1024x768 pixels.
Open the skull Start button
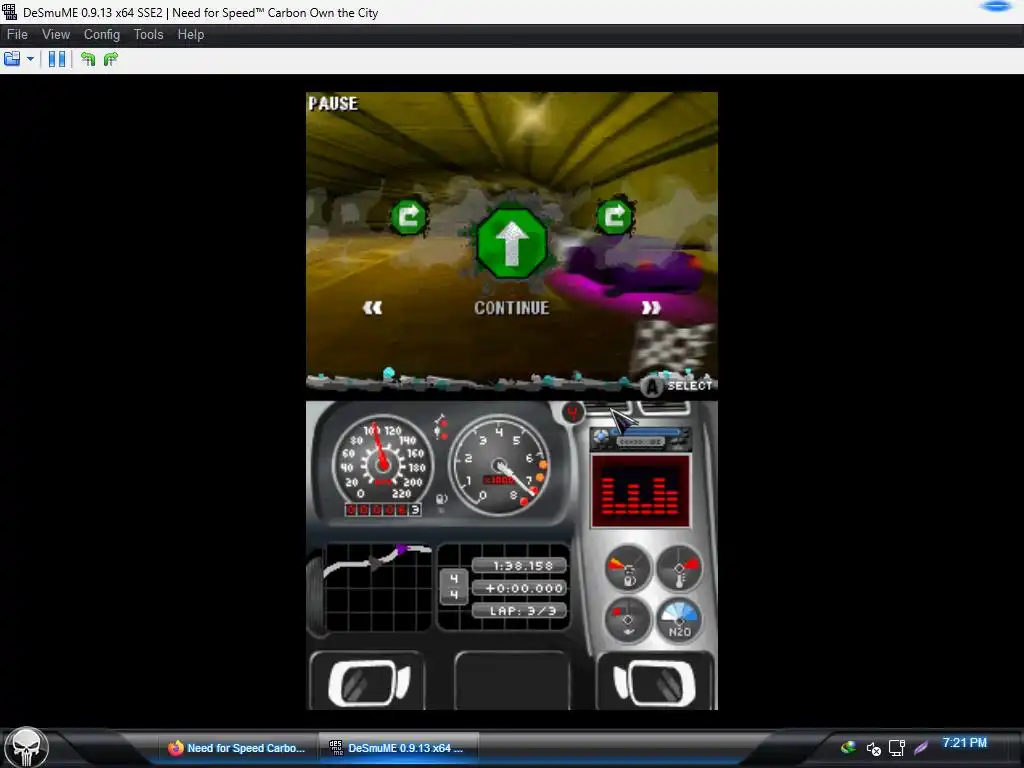click(x=27, y=747)
